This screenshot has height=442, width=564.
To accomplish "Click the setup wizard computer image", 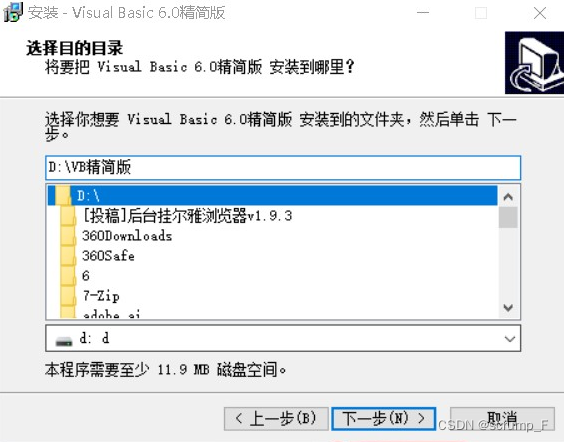I will 535,63.
